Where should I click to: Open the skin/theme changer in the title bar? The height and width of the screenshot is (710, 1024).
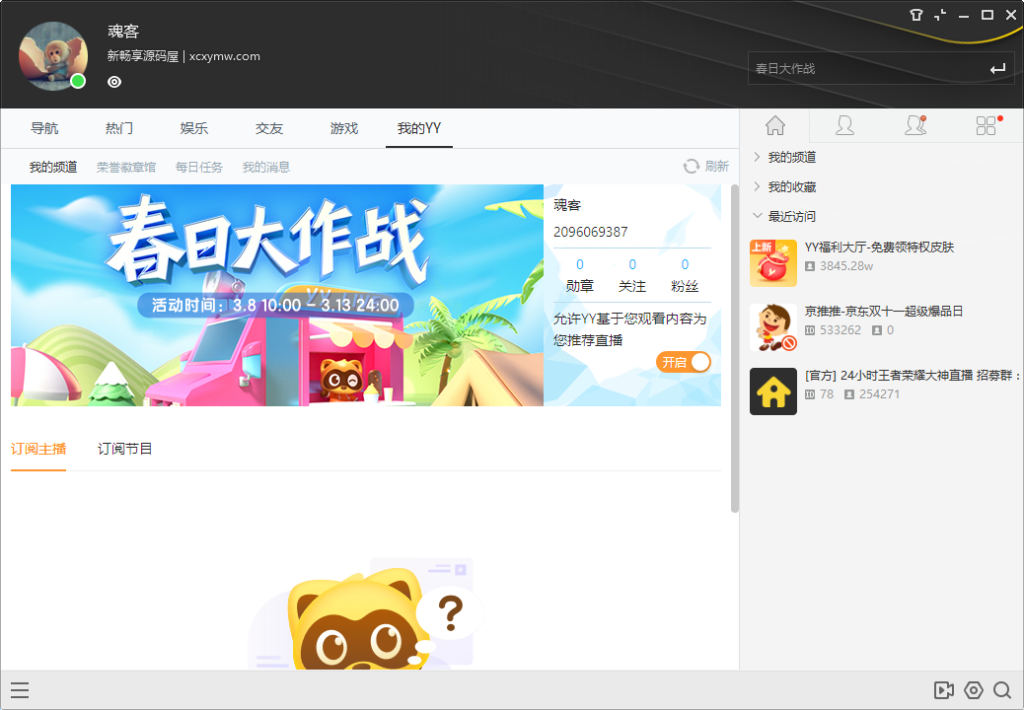tap(916, 15)
